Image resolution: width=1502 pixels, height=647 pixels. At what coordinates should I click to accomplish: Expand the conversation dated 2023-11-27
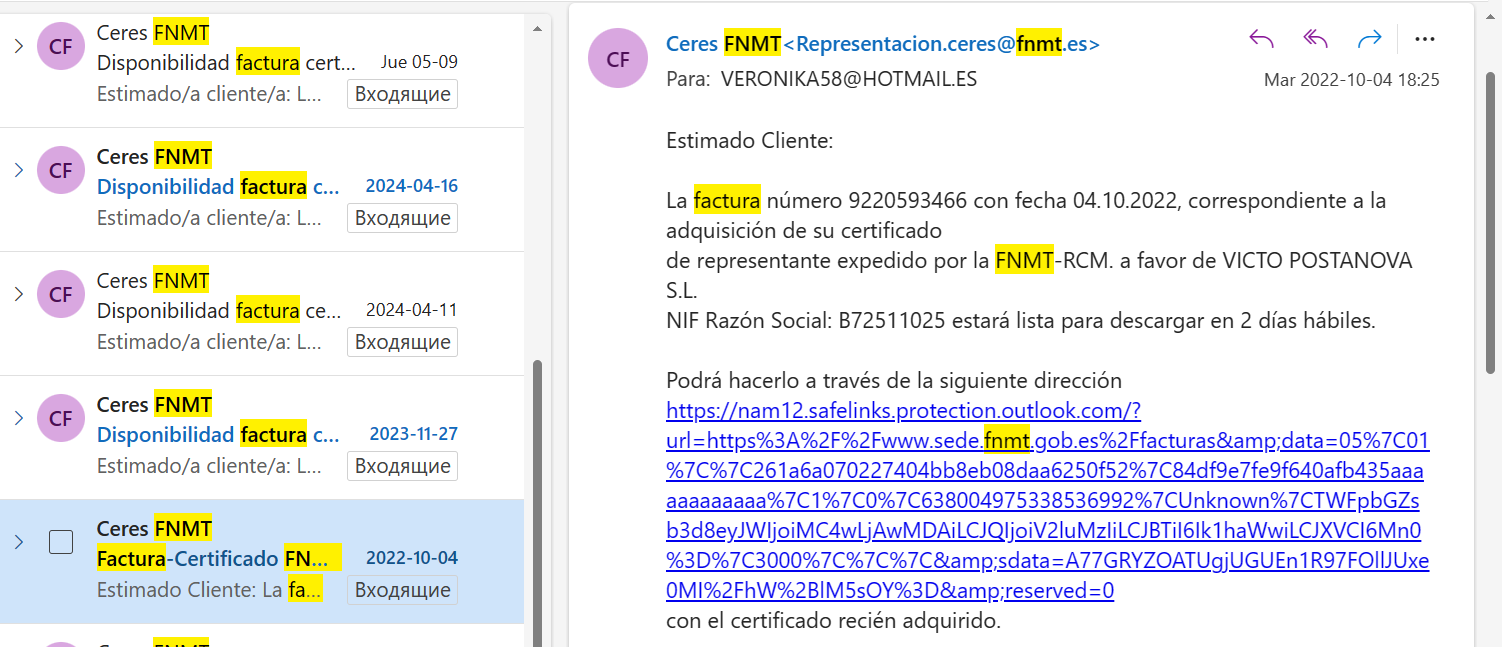pos(18,418)
